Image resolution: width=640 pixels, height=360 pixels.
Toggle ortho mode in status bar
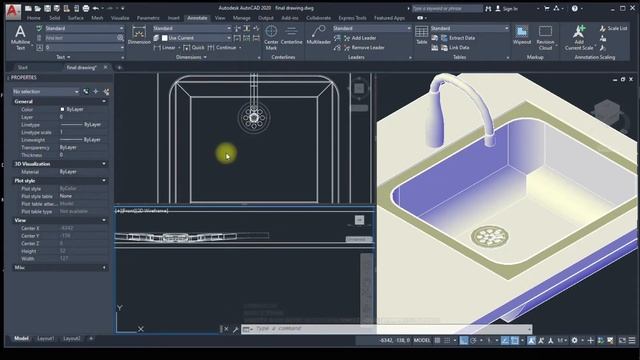click(x=464, y=340)
